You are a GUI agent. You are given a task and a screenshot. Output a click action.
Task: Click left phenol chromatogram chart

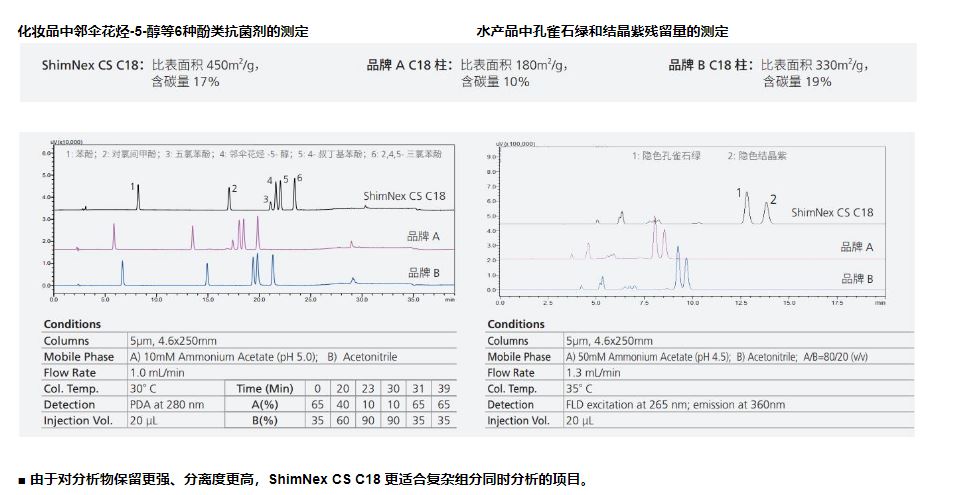click(249, 223)
